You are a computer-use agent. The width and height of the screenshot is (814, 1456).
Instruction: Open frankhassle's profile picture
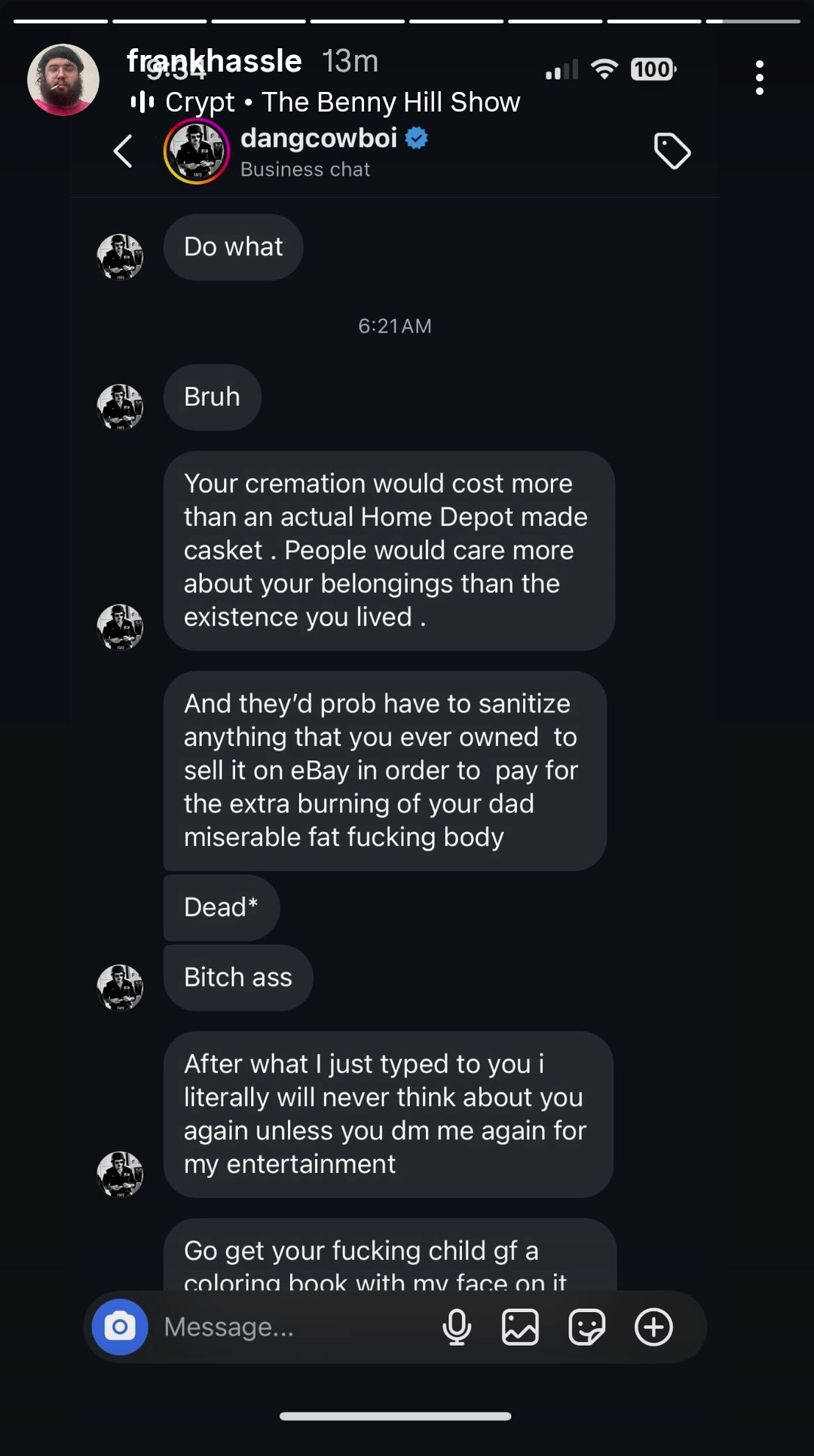click(63, 80)
